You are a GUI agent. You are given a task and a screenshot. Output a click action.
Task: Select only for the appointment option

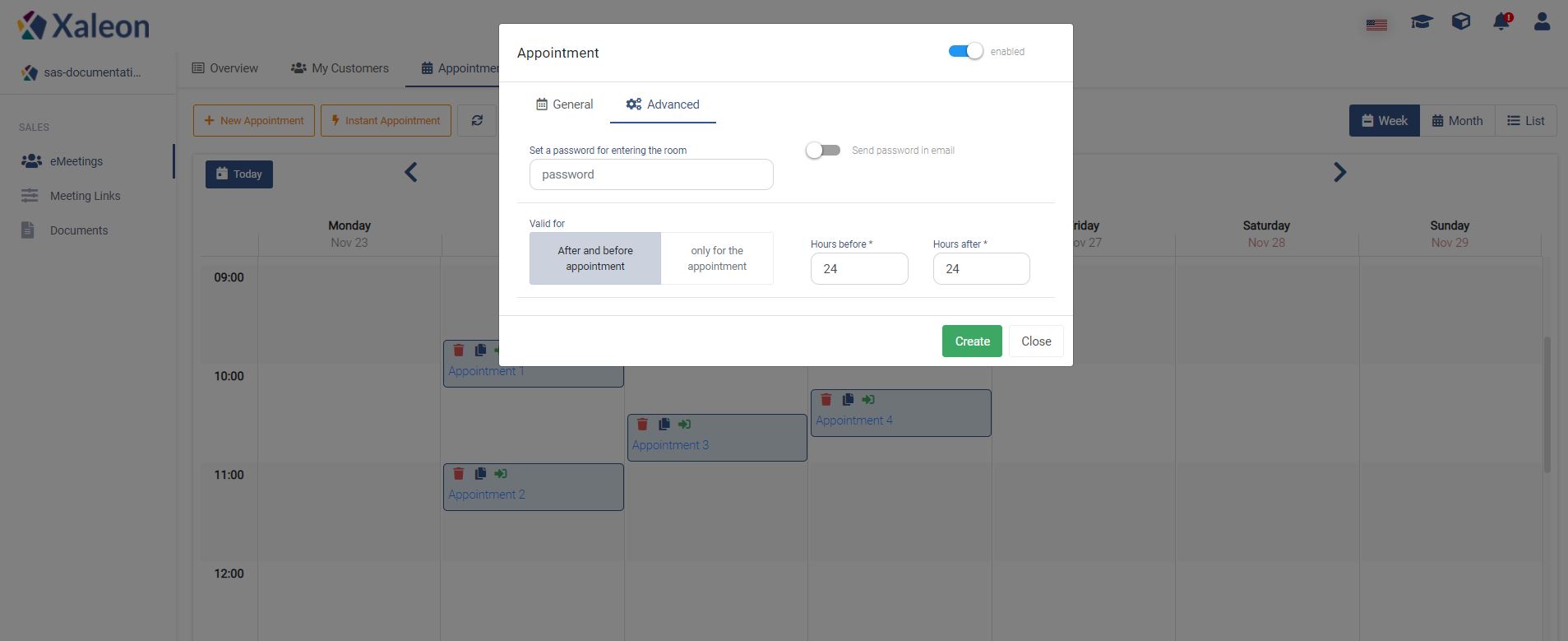(717, 258)
